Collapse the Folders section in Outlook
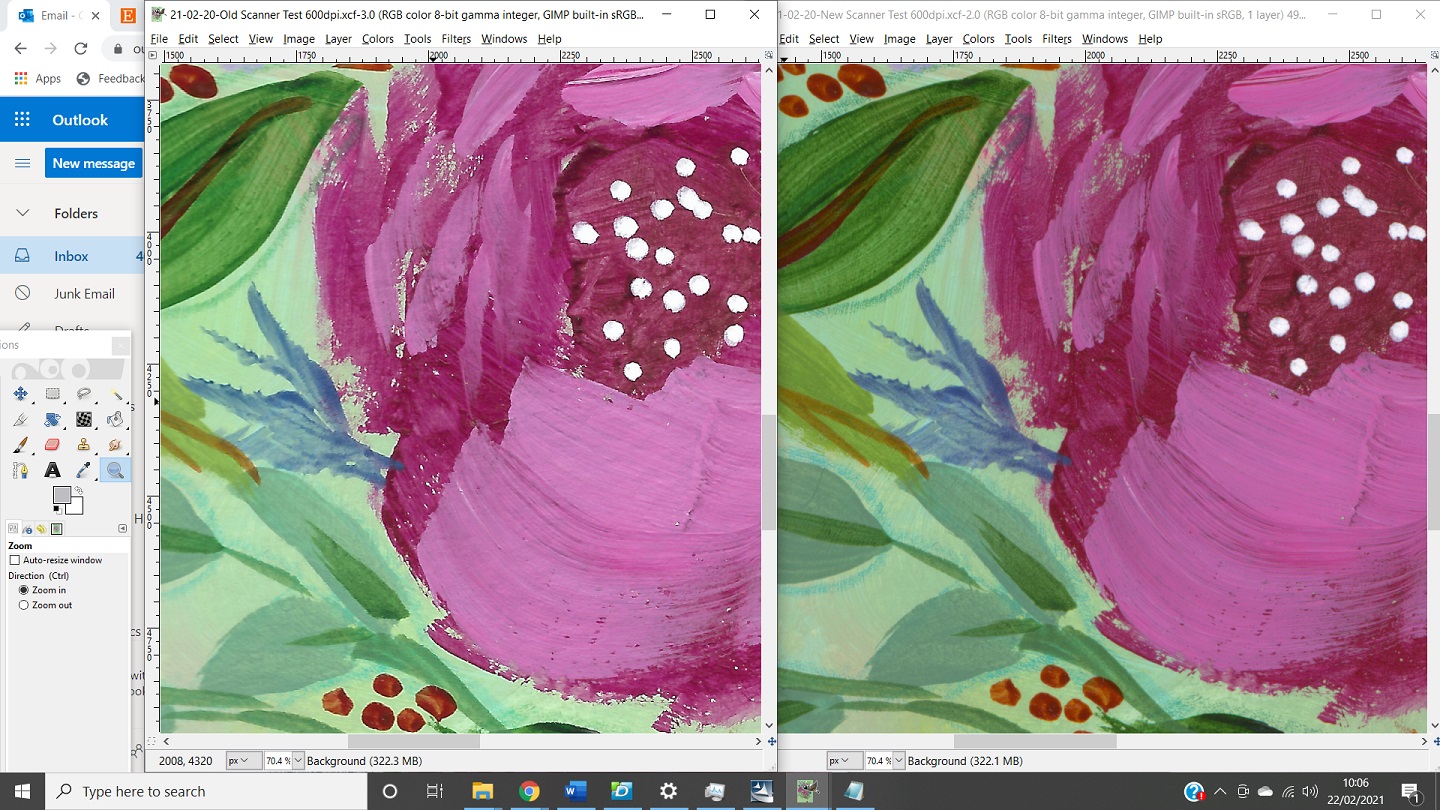This screenshot has height=810, width=1440. point(22,213)
